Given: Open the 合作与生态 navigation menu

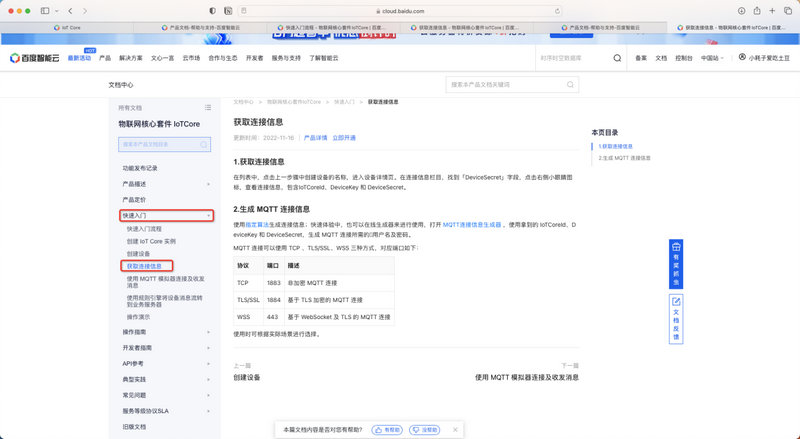Looking at the screenshot, I should tap(223, 58).
